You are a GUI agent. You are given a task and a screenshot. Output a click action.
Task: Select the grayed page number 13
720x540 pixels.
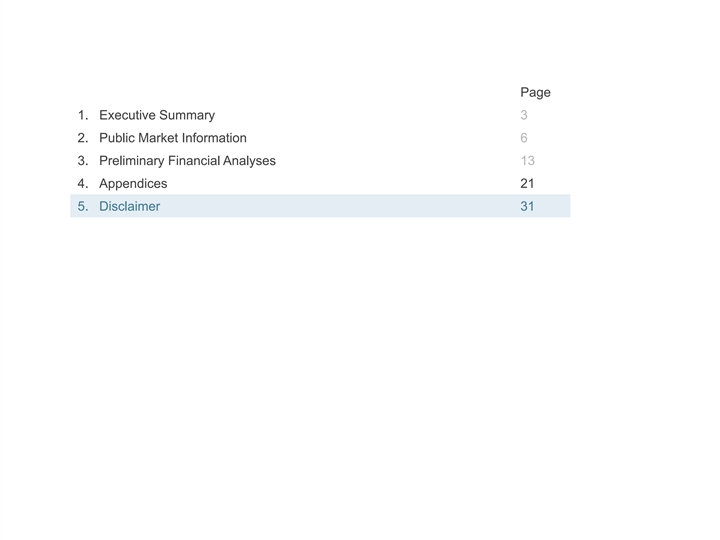tap(528, 161)
